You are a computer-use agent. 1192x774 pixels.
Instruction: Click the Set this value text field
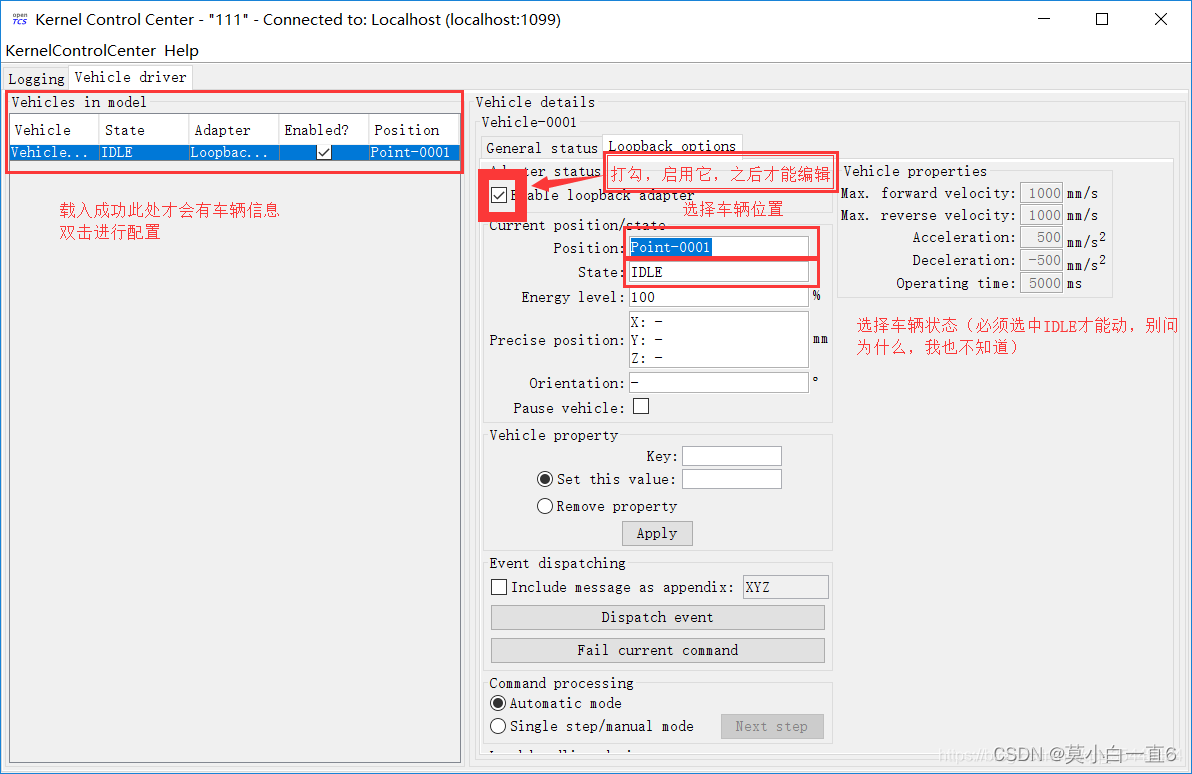731,479
